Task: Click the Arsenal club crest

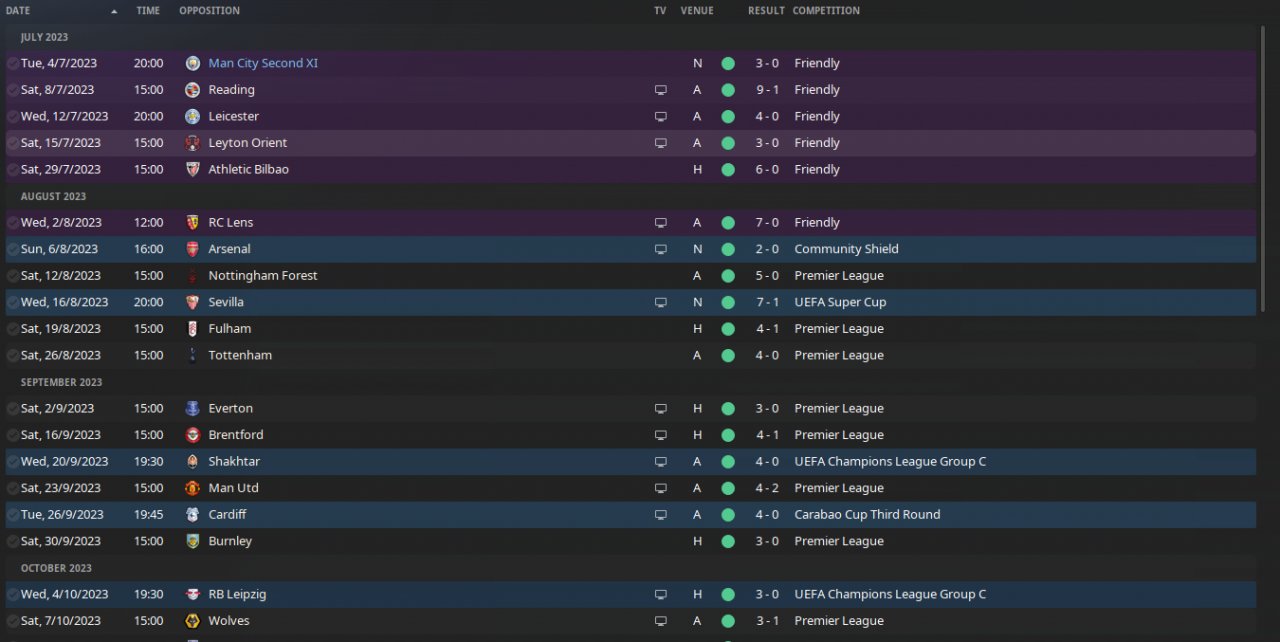Action: [193, 249]
